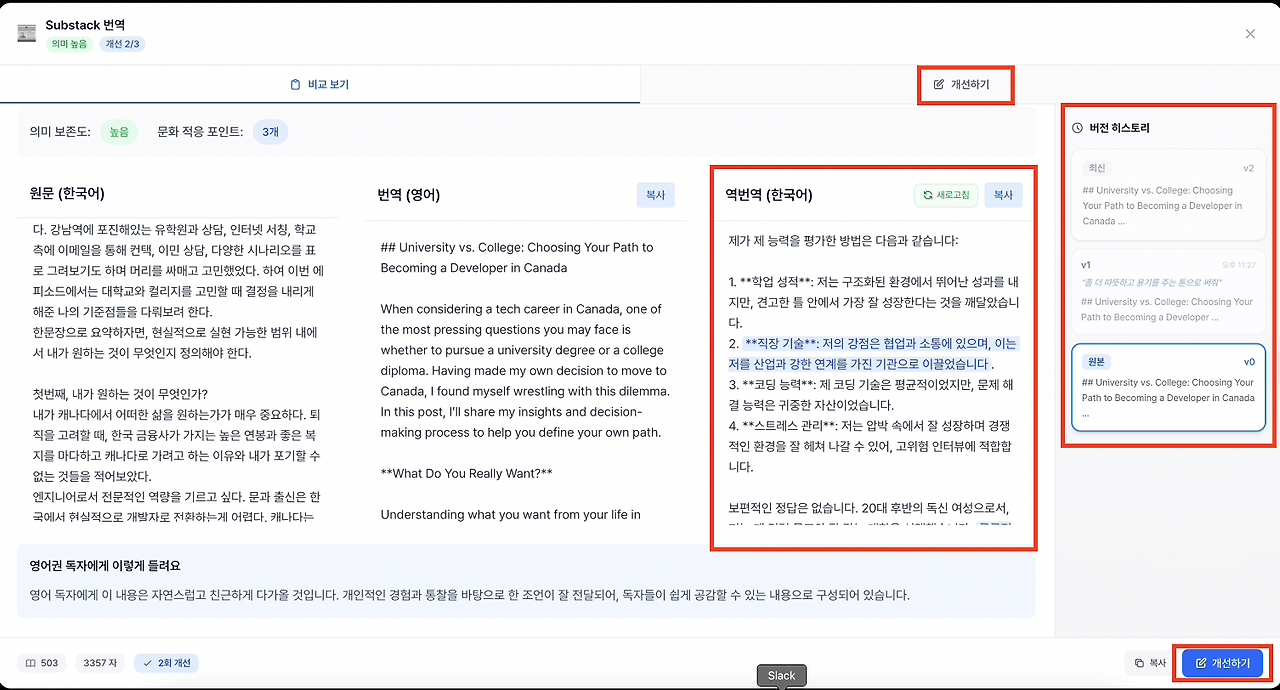Copy the English translation with 복사

pyautogui.click(x=655, y=194)
